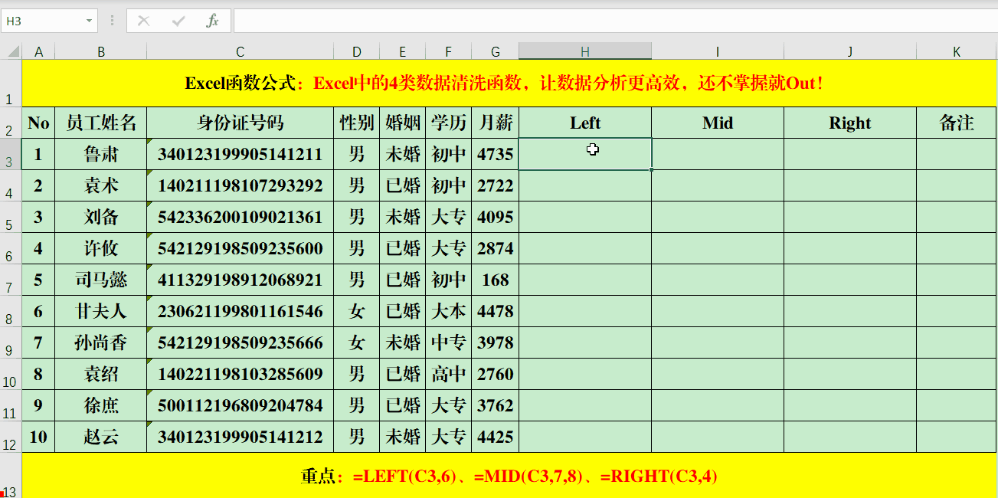Image resolution: width=998 pixels, height=498 pixels.
Task: Click name cell 徐庶
Action: [x=101, y=406]
